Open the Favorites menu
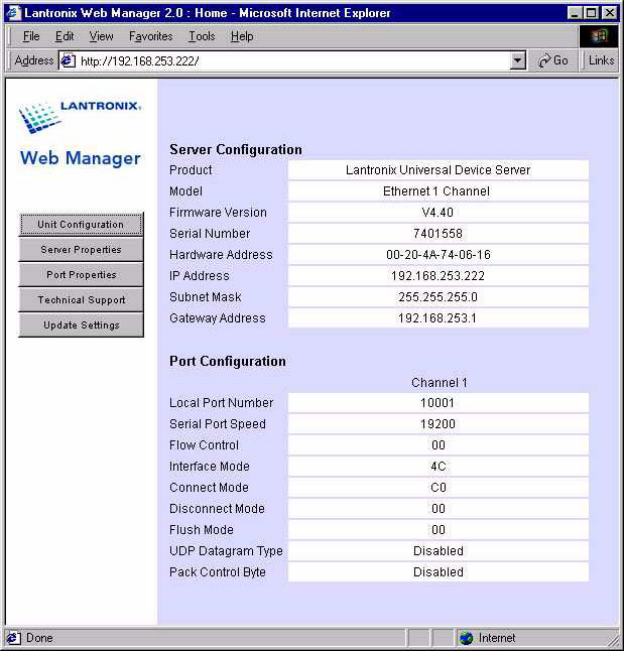624x651 pixels. tap(151, 37)
